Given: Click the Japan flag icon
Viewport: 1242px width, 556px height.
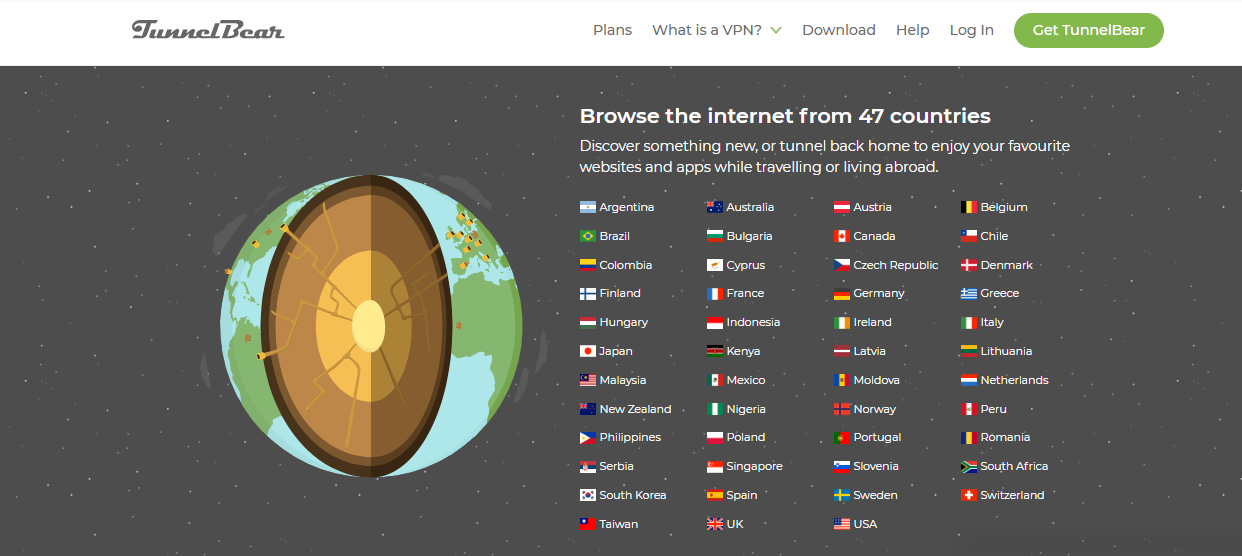Looking at the screenshot, I should click(588, 352).
